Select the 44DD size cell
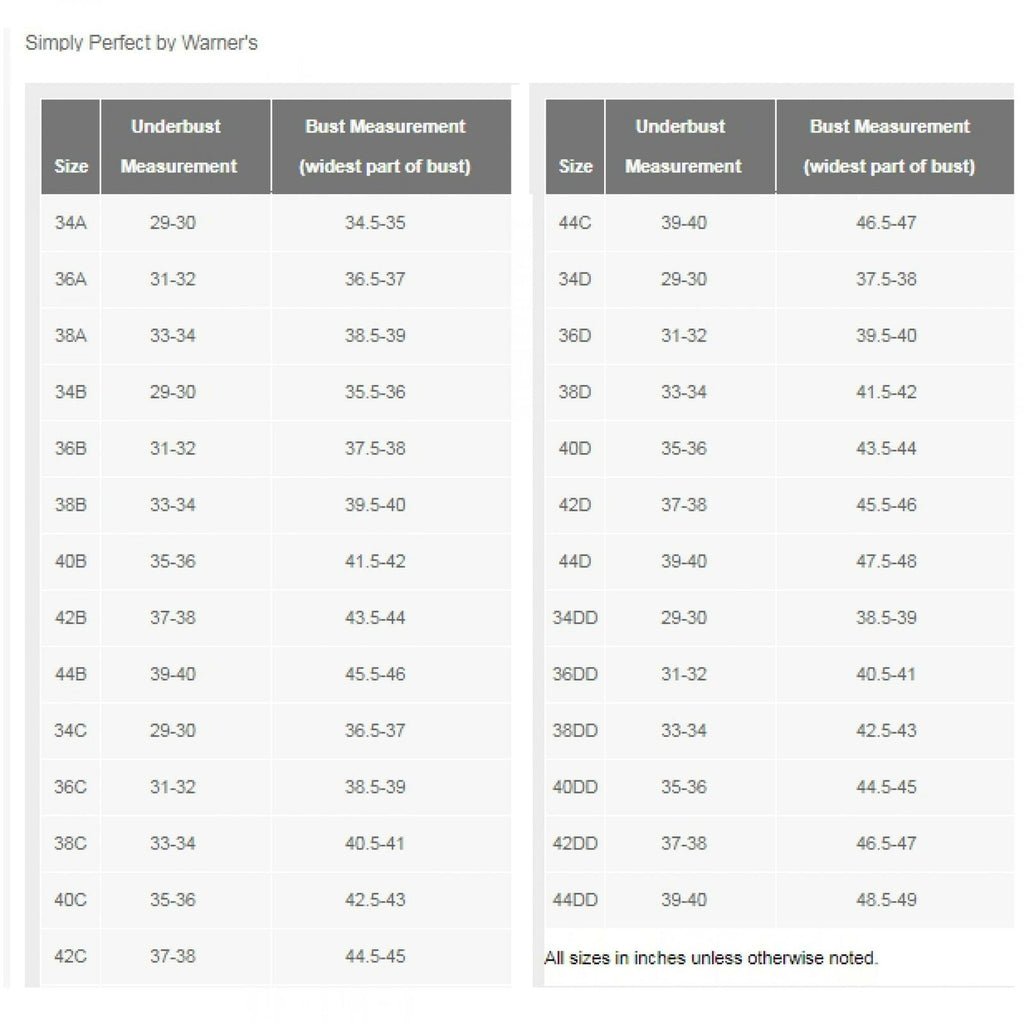Image resolution: width=1024 pixels, height=1024 pixels. (x=575, y=900)
